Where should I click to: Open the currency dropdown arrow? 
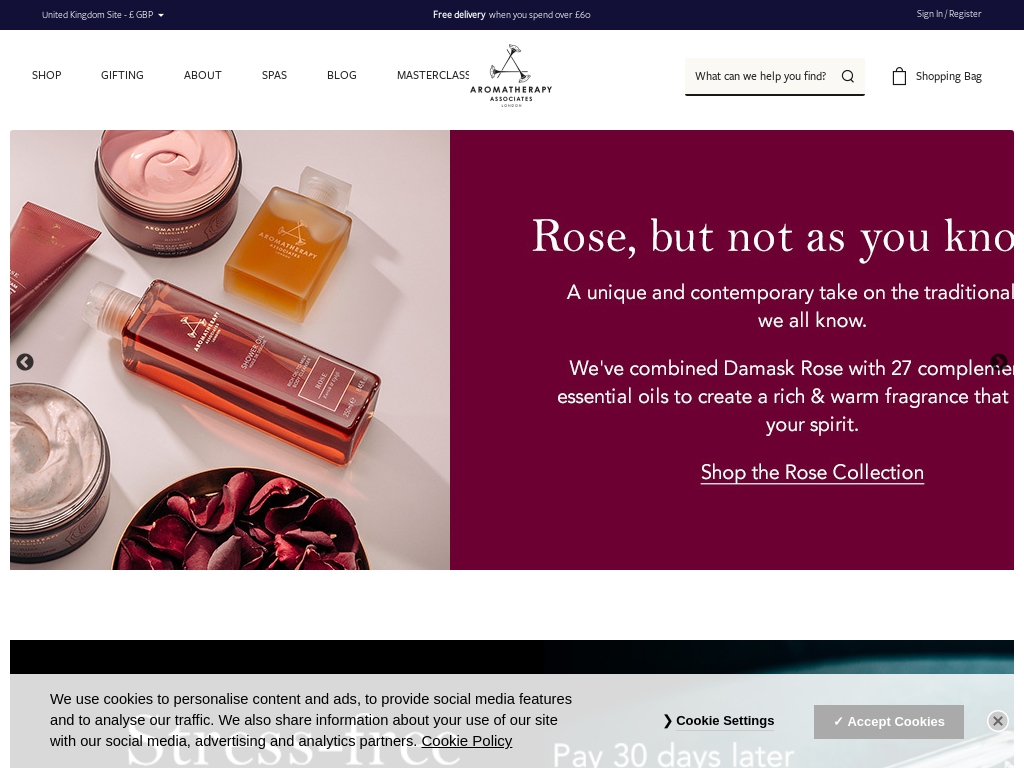[x=160, y=15]
